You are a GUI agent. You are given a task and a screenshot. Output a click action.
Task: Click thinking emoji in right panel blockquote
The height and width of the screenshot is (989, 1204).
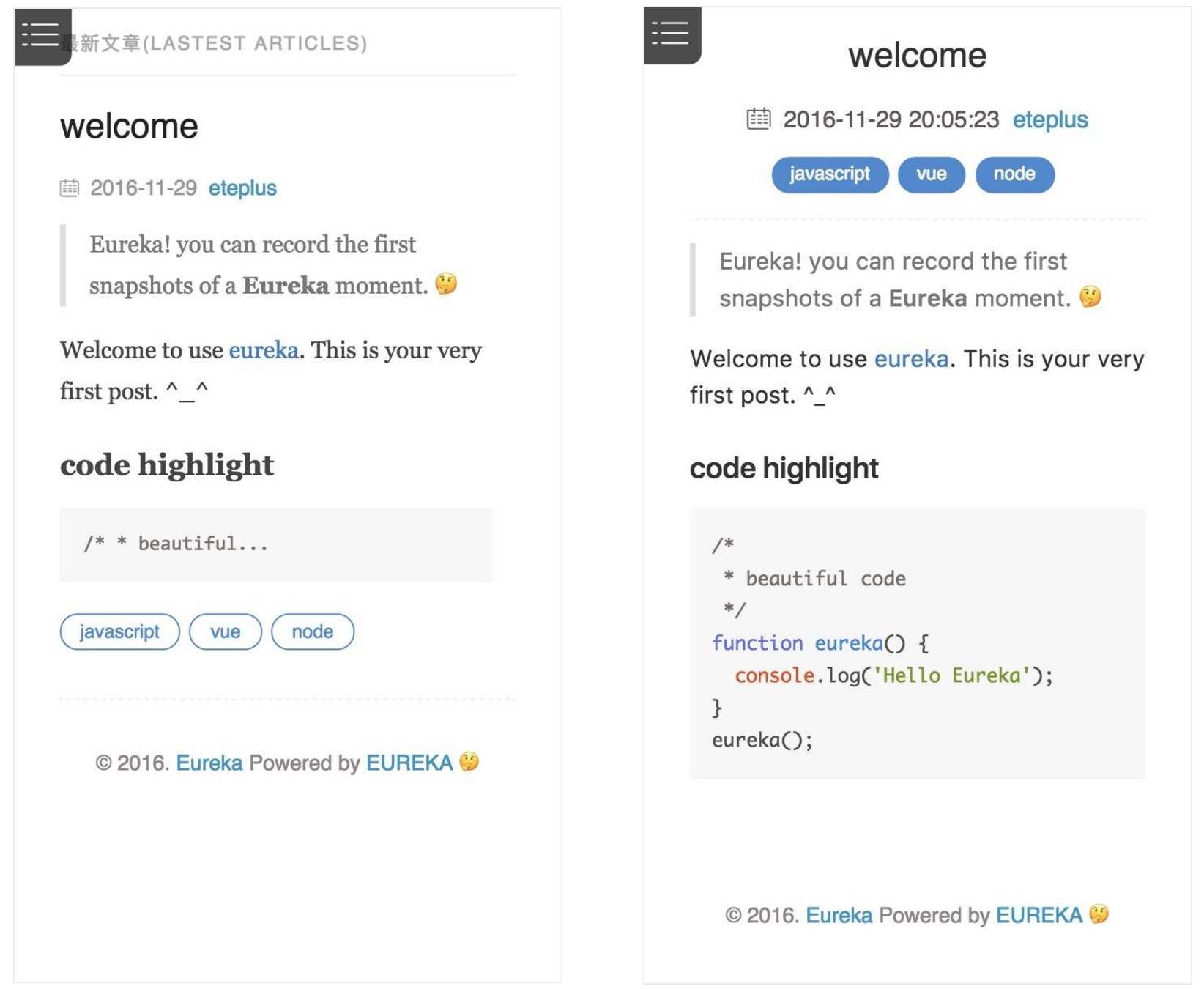click(1090, 297)
